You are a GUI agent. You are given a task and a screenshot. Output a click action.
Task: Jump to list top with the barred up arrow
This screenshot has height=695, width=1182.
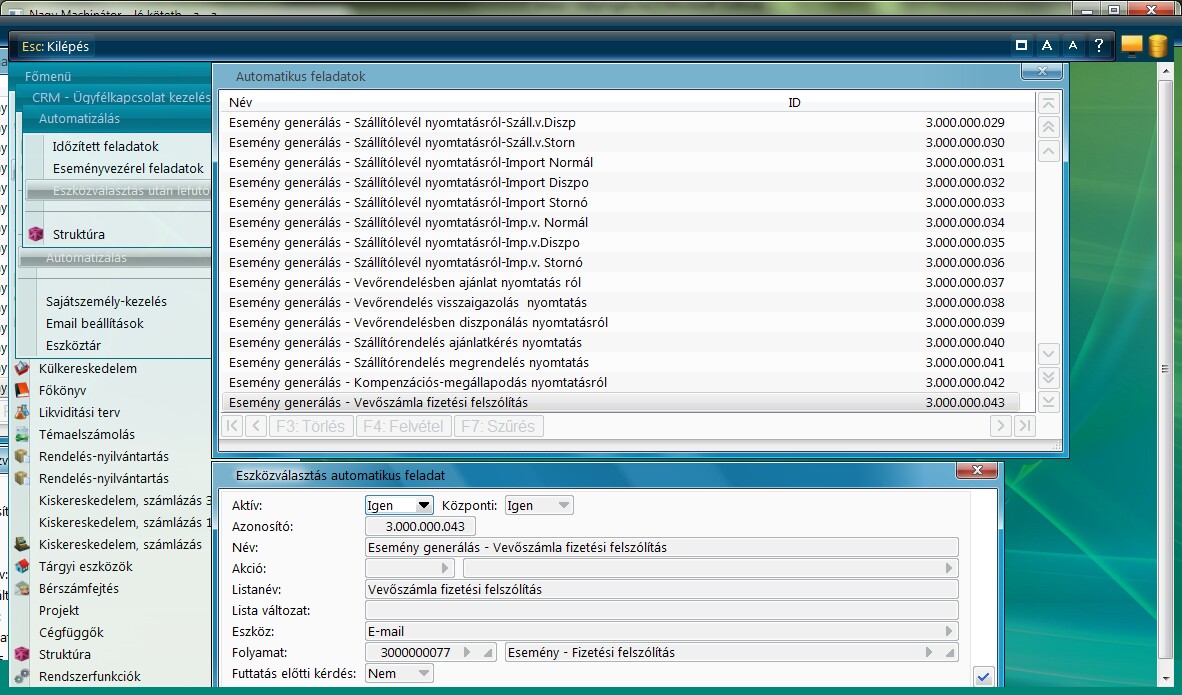click(x=1049, y=103)
